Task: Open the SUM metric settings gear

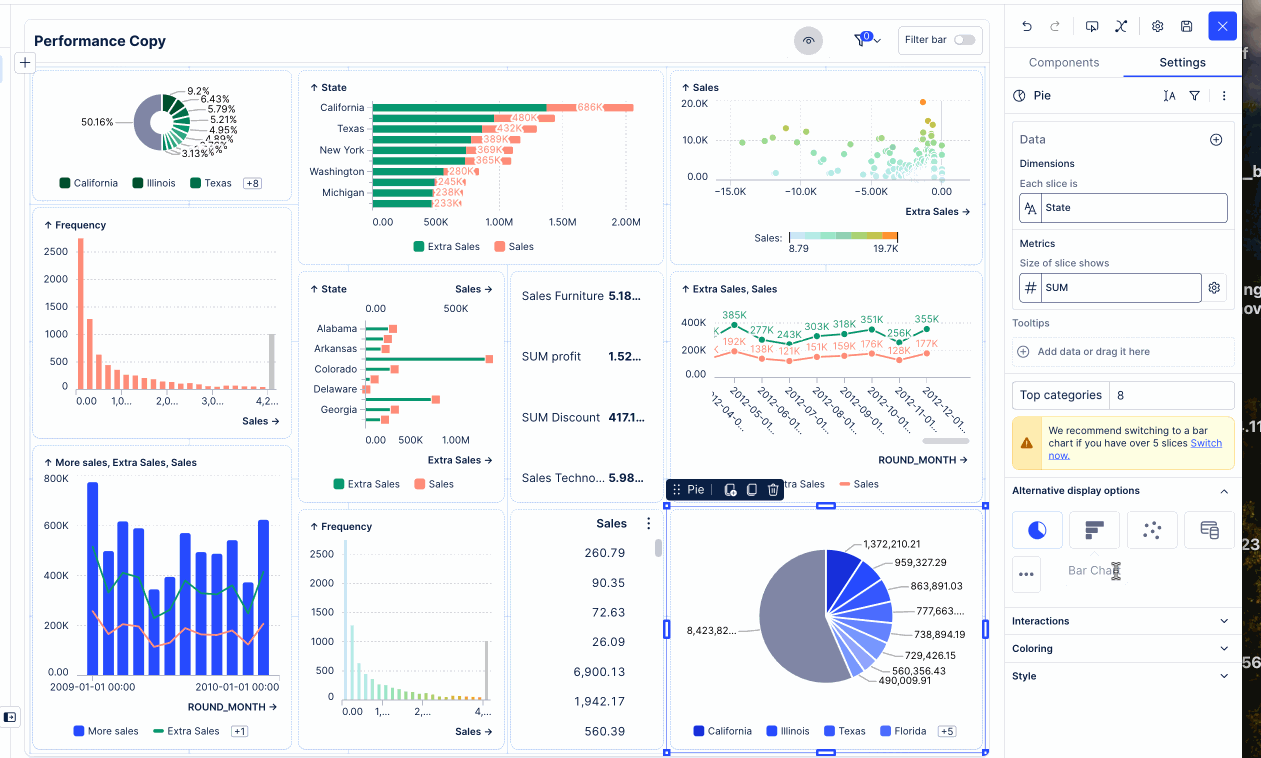Action: coord(1214,288)
